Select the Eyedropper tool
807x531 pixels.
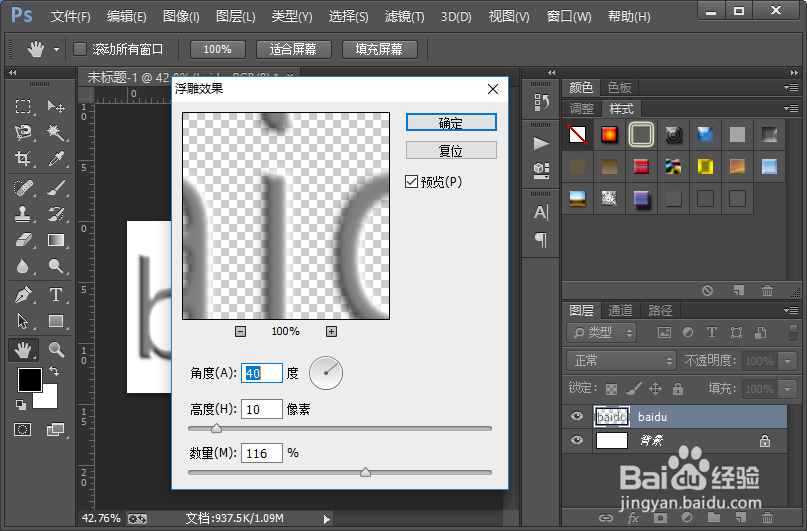[56, 158]
